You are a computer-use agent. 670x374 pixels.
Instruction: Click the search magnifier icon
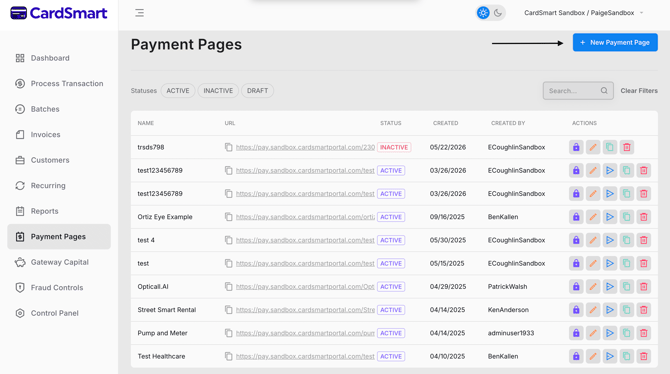[x=604, y=91]
